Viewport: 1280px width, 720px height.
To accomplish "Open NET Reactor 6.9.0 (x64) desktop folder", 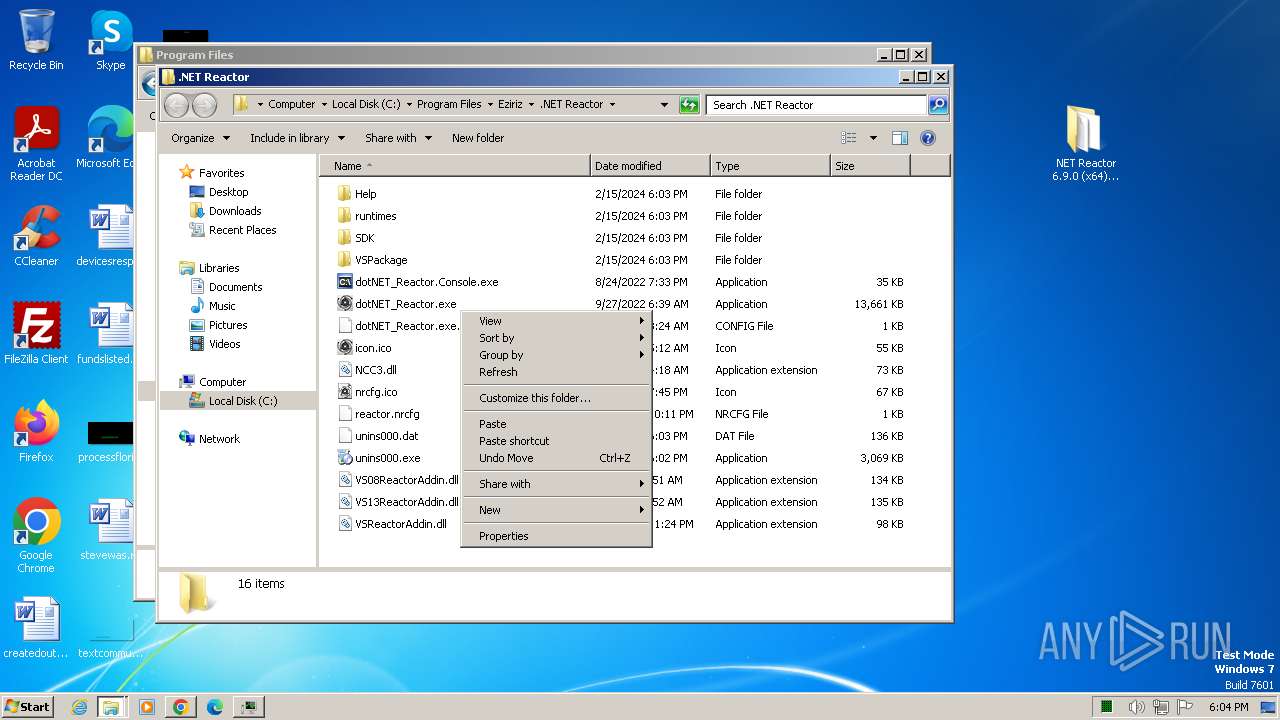I will [x=1085, y=144].
